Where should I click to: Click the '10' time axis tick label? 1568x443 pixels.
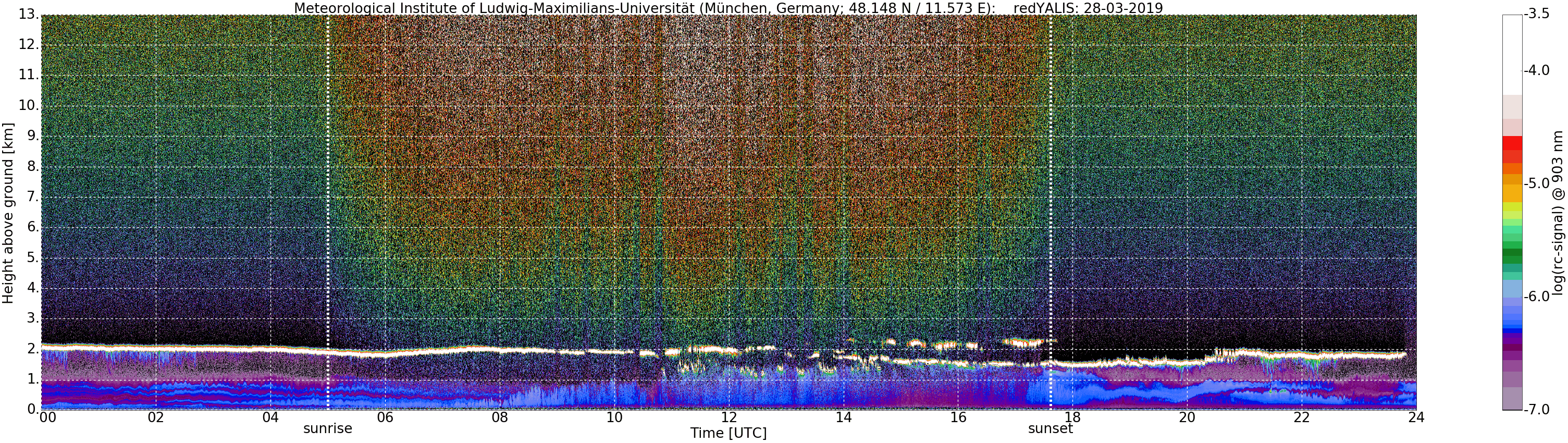click(x=614, y=417)
